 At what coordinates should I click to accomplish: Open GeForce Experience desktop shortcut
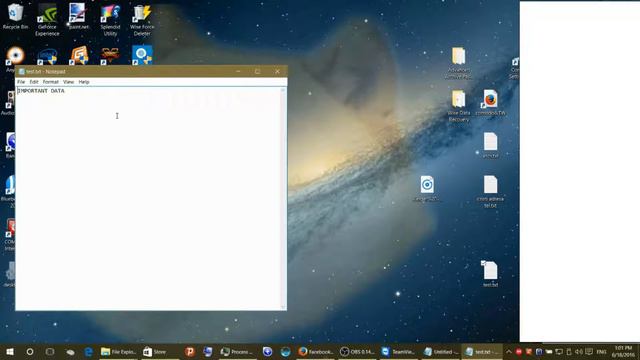click(47, 20)
